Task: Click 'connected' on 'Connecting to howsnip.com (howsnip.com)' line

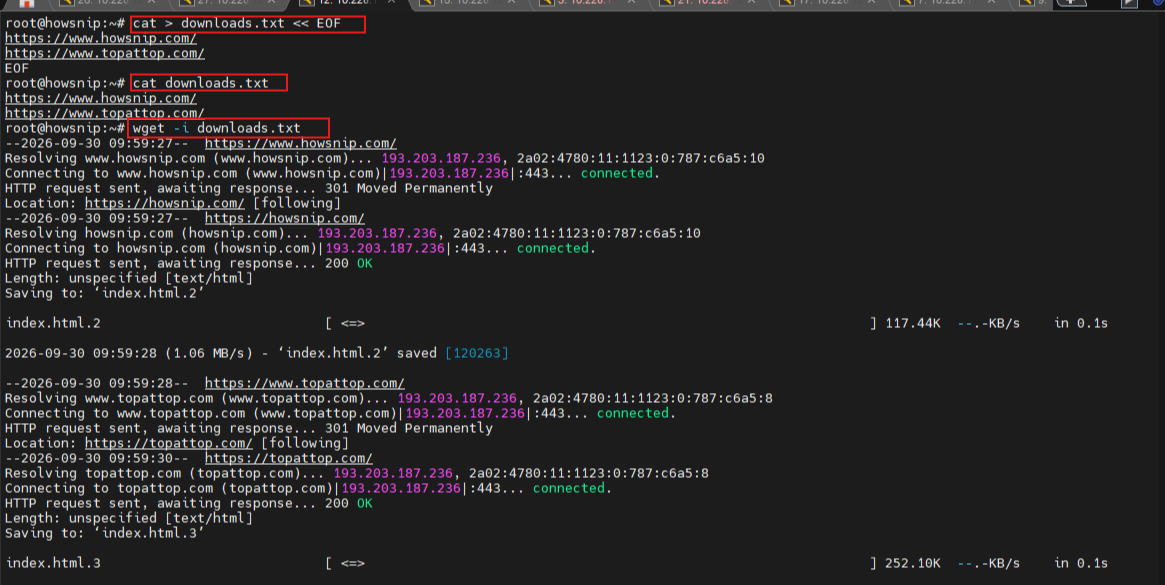Action: [x=553, y=248]
